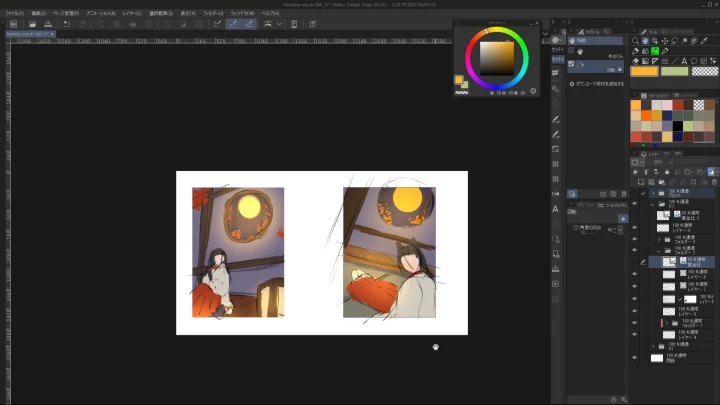
Task: Toggle visibility of the paper layer at bottom
Action: click(634, 358)
